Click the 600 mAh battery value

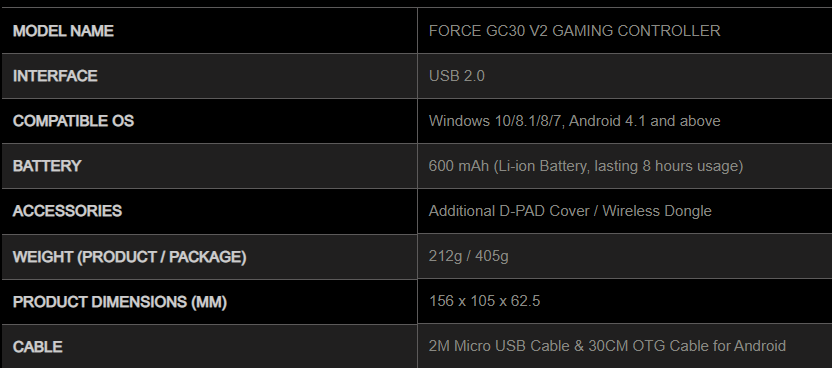[x=459, y=166]
